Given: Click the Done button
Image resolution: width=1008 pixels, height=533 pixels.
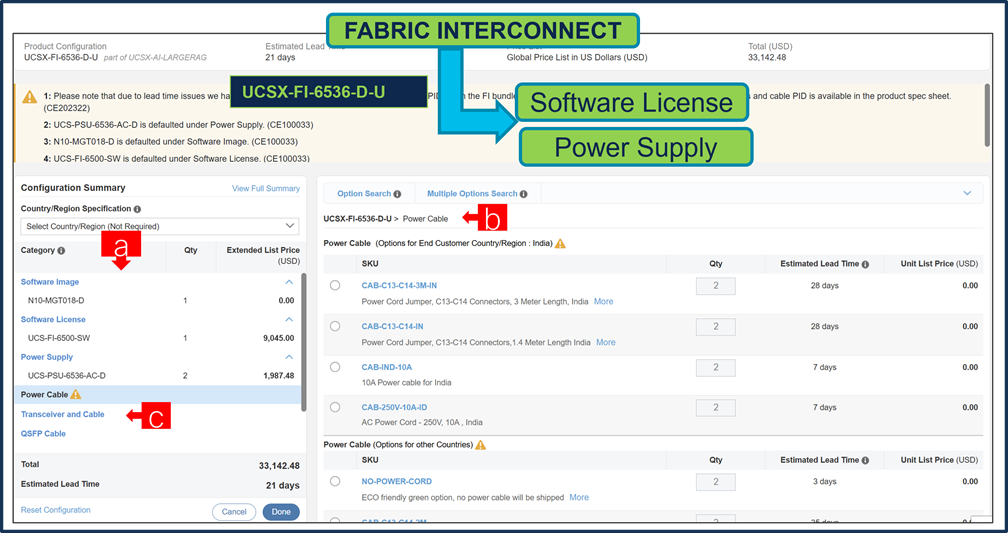Looking at the screenshot, I should coord(281,512).
